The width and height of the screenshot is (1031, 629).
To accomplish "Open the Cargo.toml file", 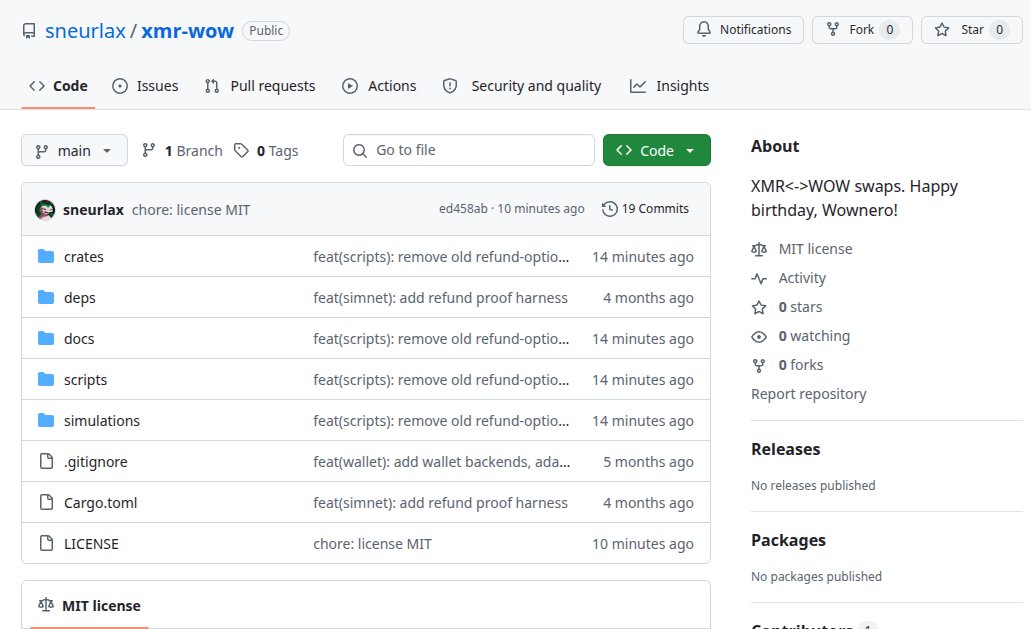I will [x=101, y=503].
